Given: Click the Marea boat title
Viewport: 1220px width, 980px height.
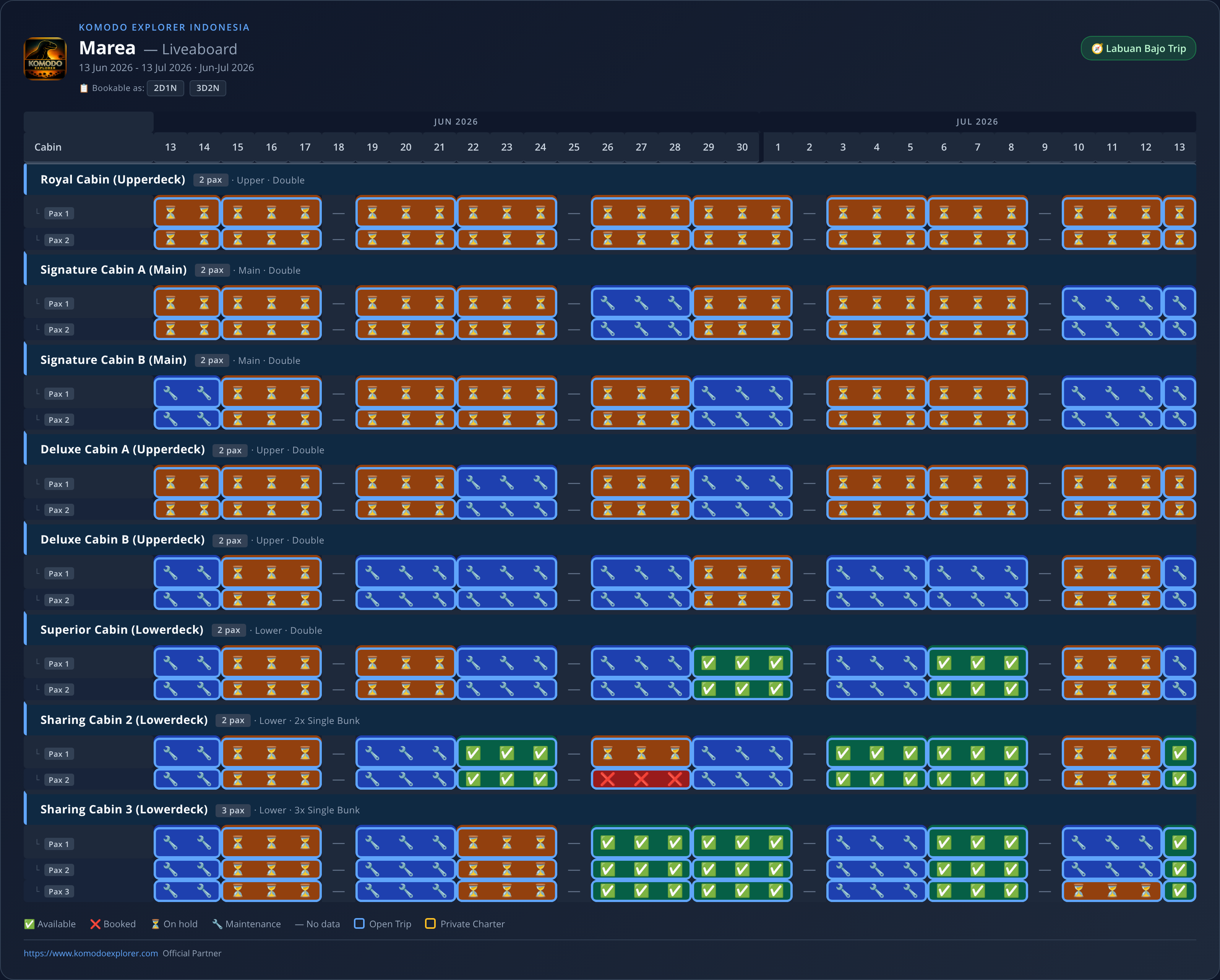Looking at the screenshot, I should pyautogui.click(x=107, y=48).
